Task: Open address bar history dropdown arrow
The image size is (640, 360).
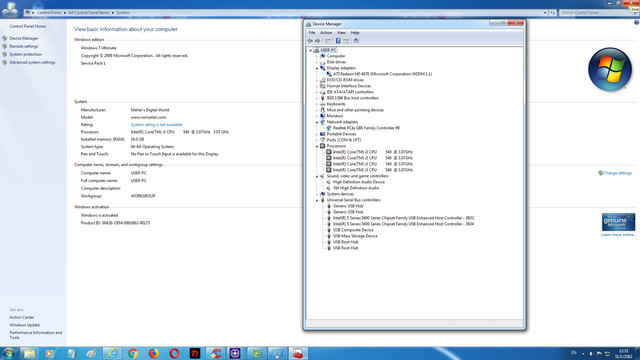Action: pos(545,13)
